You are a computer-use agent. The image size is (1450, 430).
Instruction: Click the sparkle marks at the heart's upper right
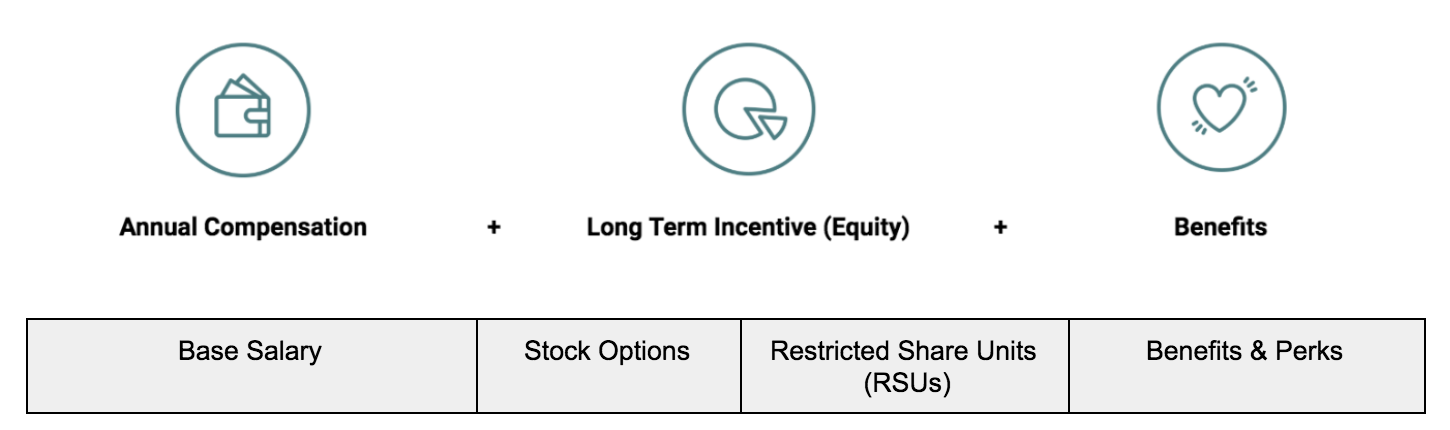[1249, 85]
